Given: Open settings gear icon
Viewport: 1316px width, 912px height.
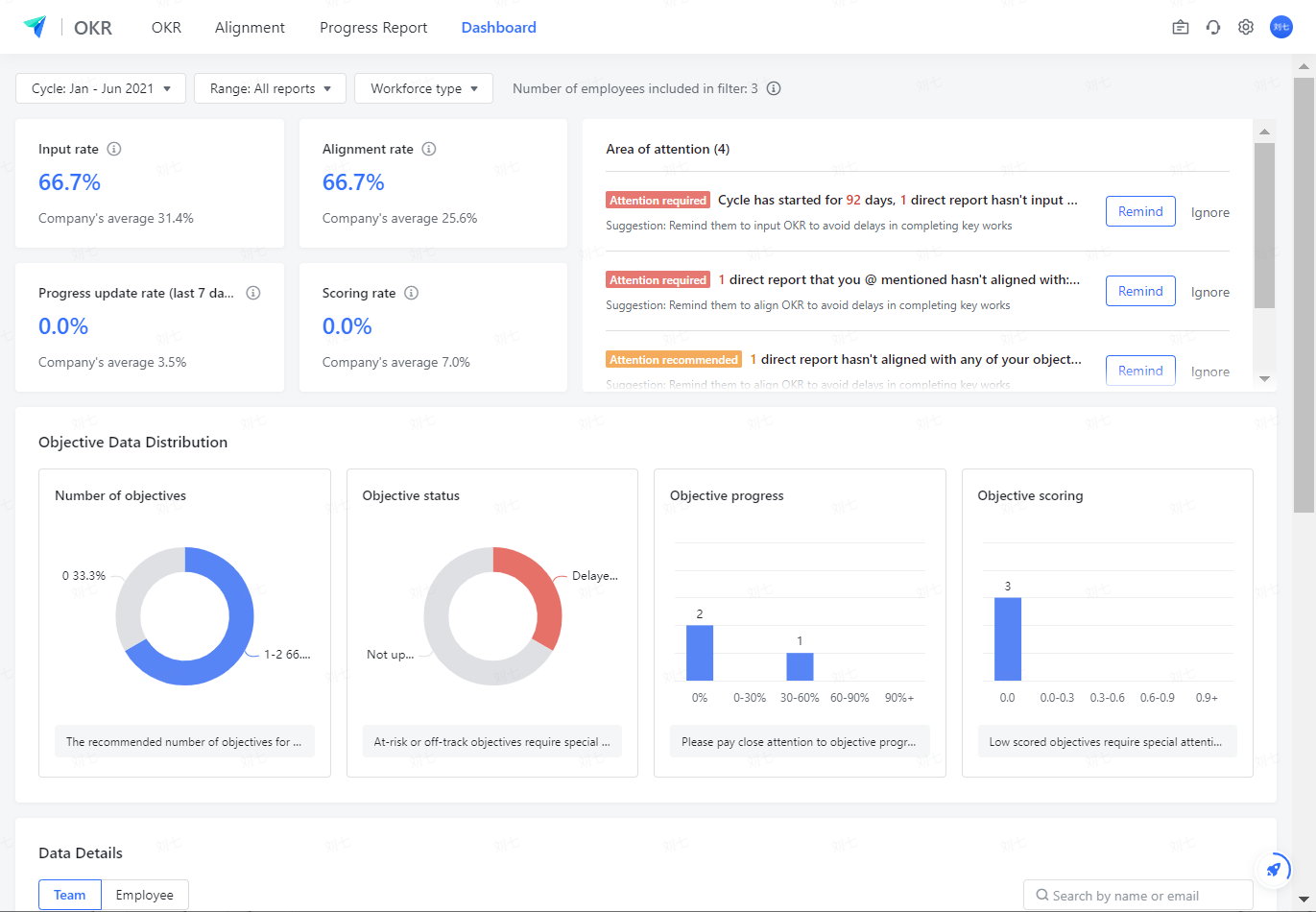Looking at the screenshot, I should pyautogui.click(x=1246, y=28).
